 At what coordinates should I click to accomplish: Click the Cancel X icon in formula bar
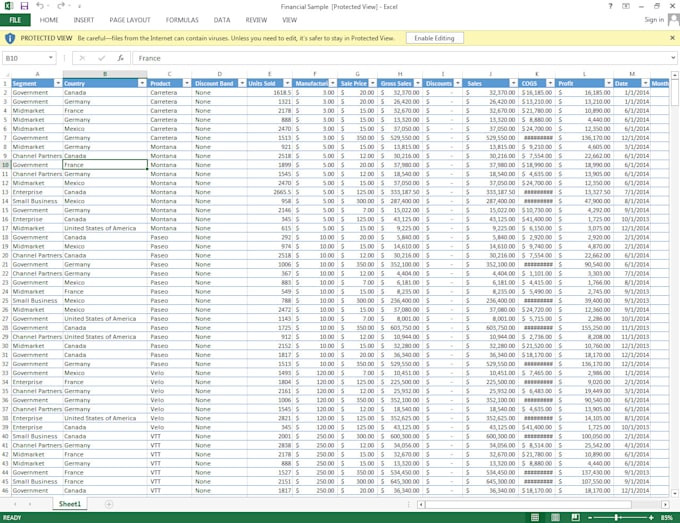[x=82, y=58]
